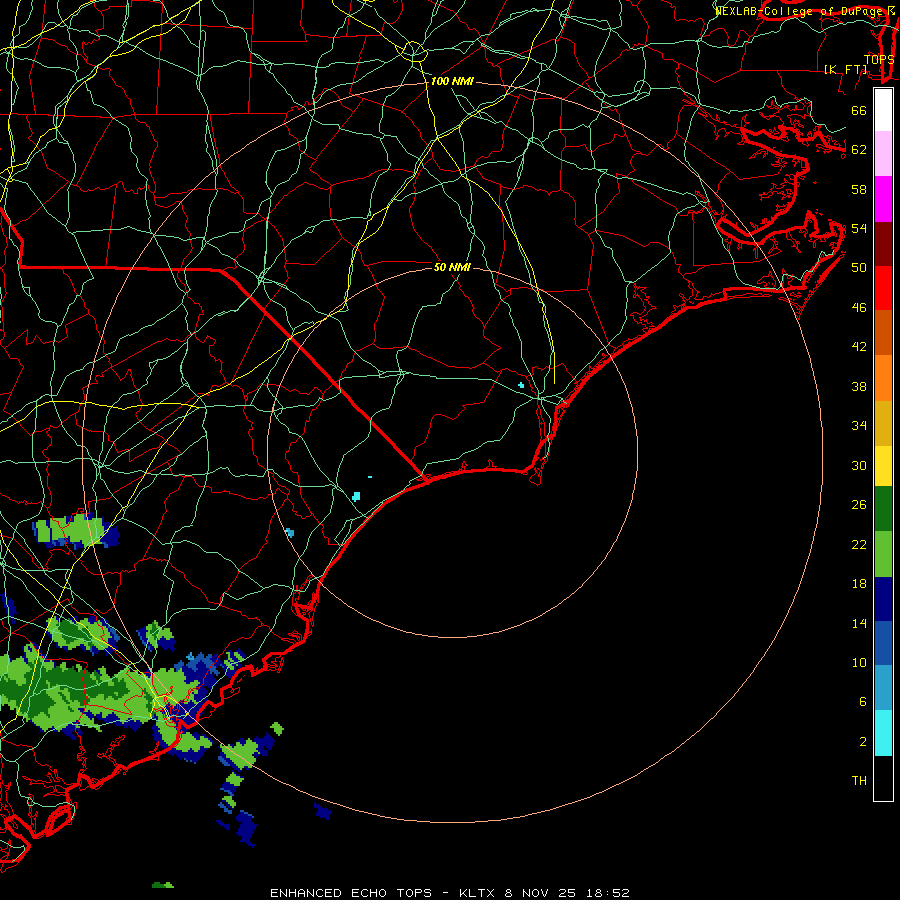This screenshot has width=900, height=900.
Task: Click the "50 NMI" range ring label
Action: [x=452, y=267]
